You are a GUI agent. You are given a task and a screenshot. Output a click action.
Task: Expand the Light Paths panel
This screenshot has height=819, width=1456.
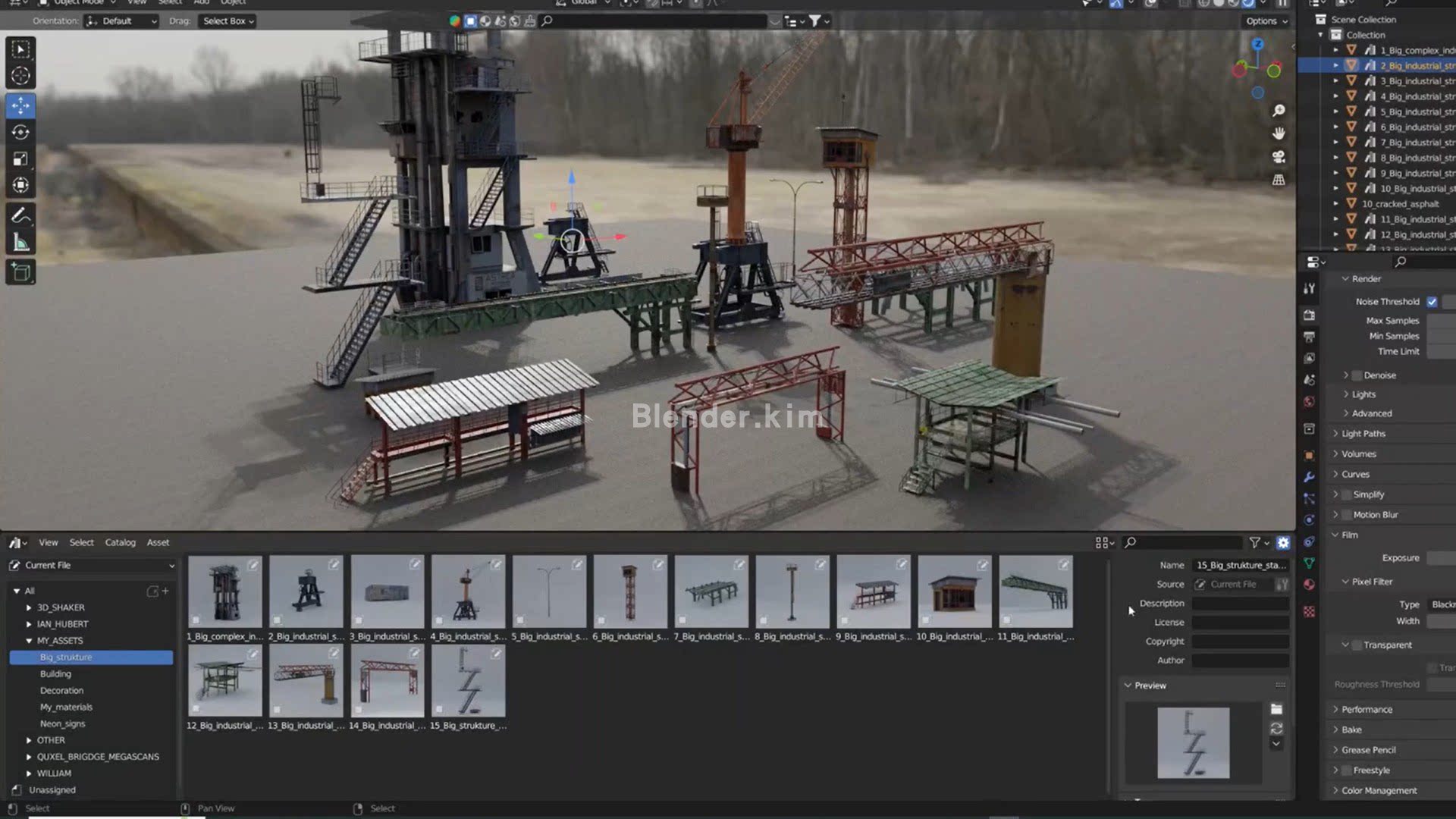click(1363, 434)
